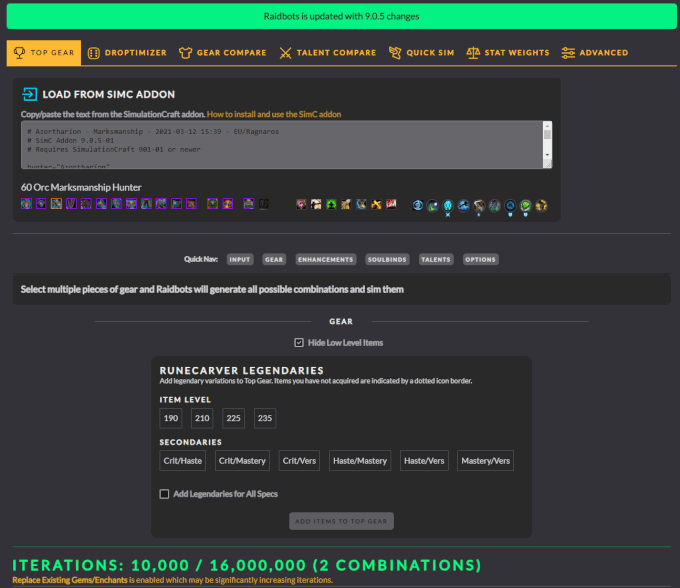The width and height of the screenshot is (680, 588).
Task: Jump to Options via Quick Nav
Action: click(x=481, y=259)
